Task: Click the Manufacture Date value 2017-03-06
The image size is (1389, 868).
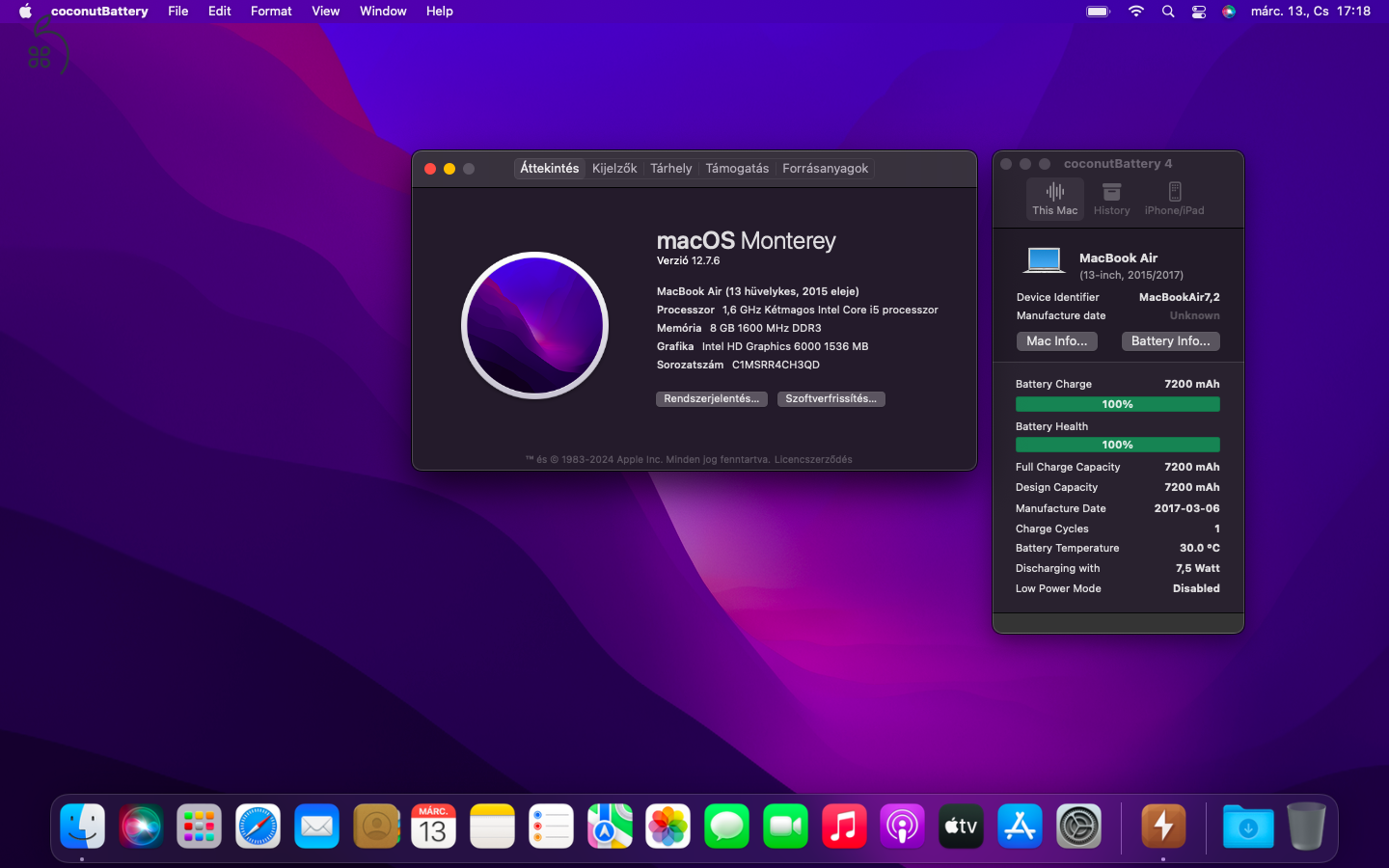Action: tap(1187, 508)
